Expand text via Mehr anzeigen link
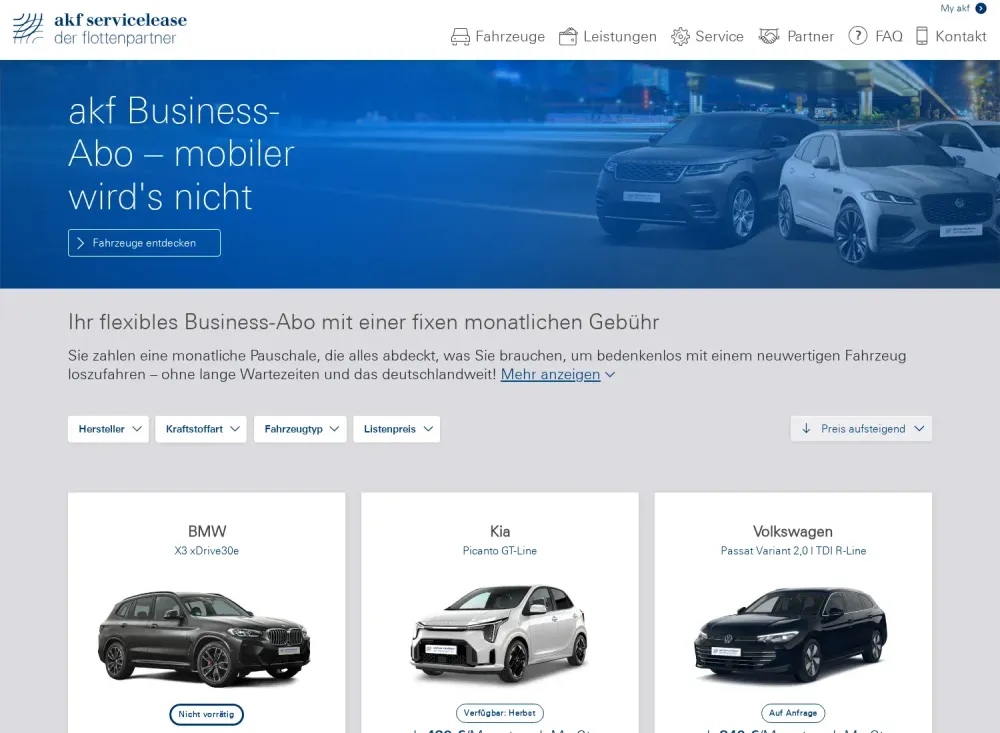Image resolution: width=1000 pixels, height=733 pixels. click(x=550, y=374)
